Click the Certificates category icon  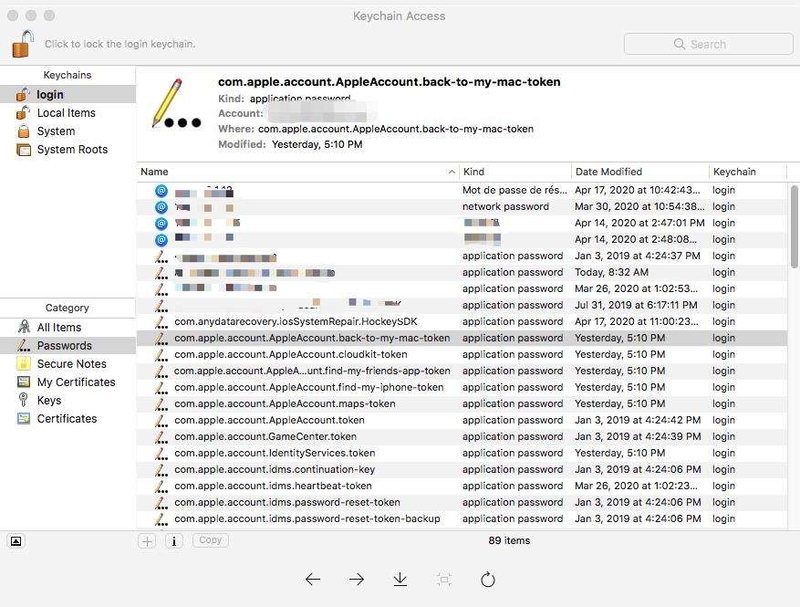pos(23,419)
